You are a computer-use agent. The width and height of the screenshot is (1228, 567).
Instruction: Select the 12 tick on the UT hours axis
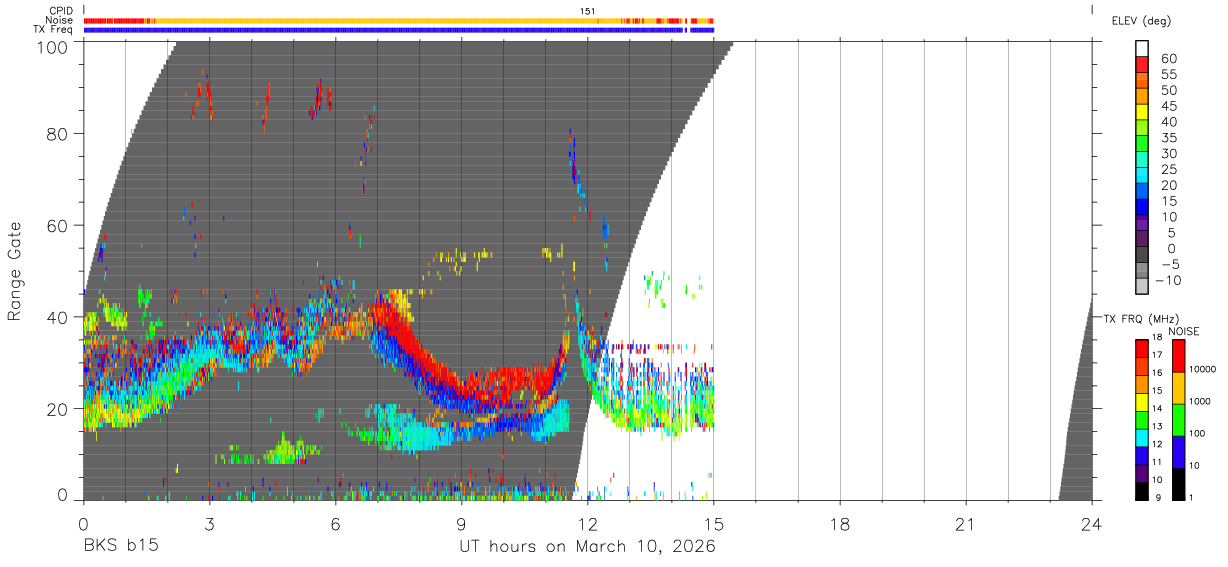click(x=587, y=524)
